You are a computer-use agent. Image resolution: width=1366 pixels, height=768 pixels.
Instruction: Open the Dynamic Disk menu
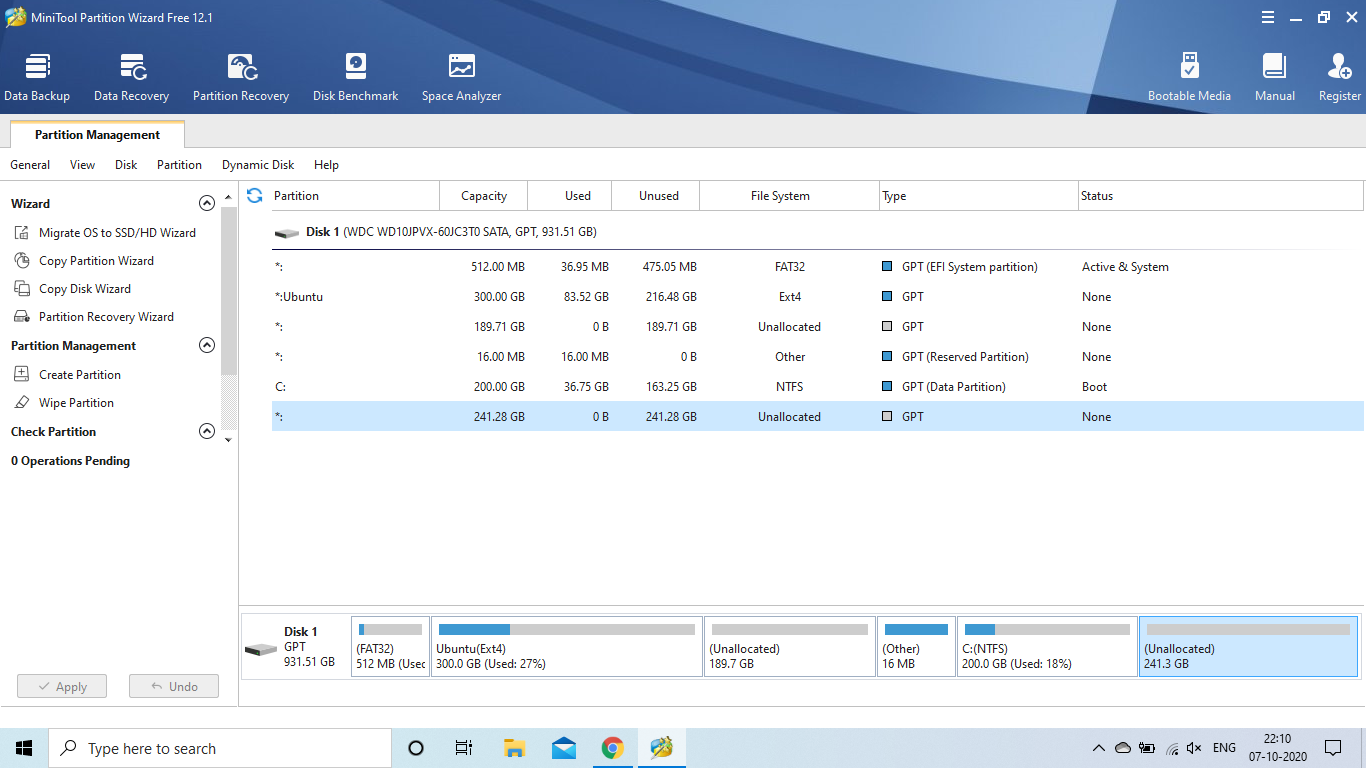(258, 165)
